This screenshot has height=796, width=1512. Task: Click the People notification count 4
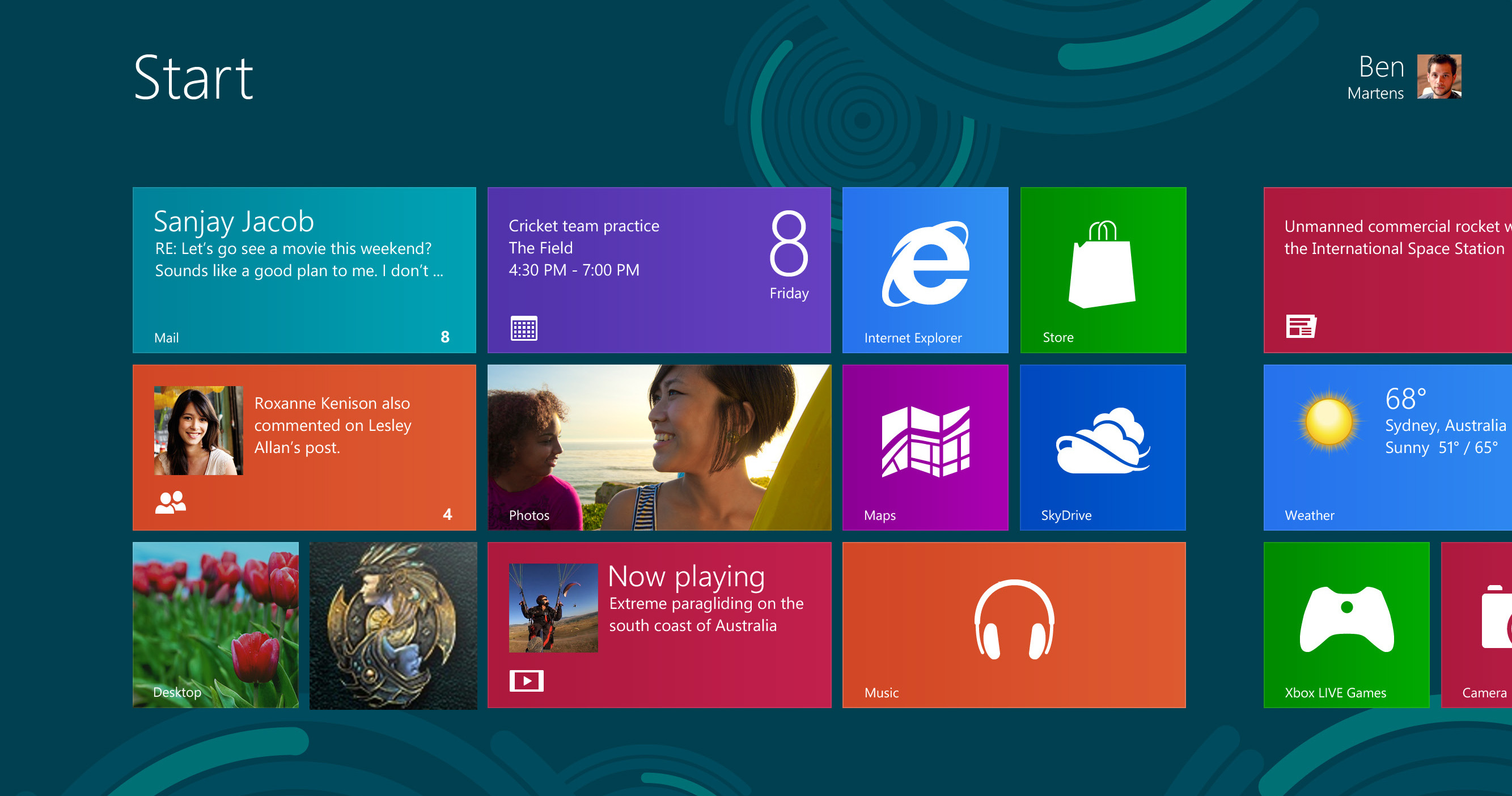click(x=447, y=514)
